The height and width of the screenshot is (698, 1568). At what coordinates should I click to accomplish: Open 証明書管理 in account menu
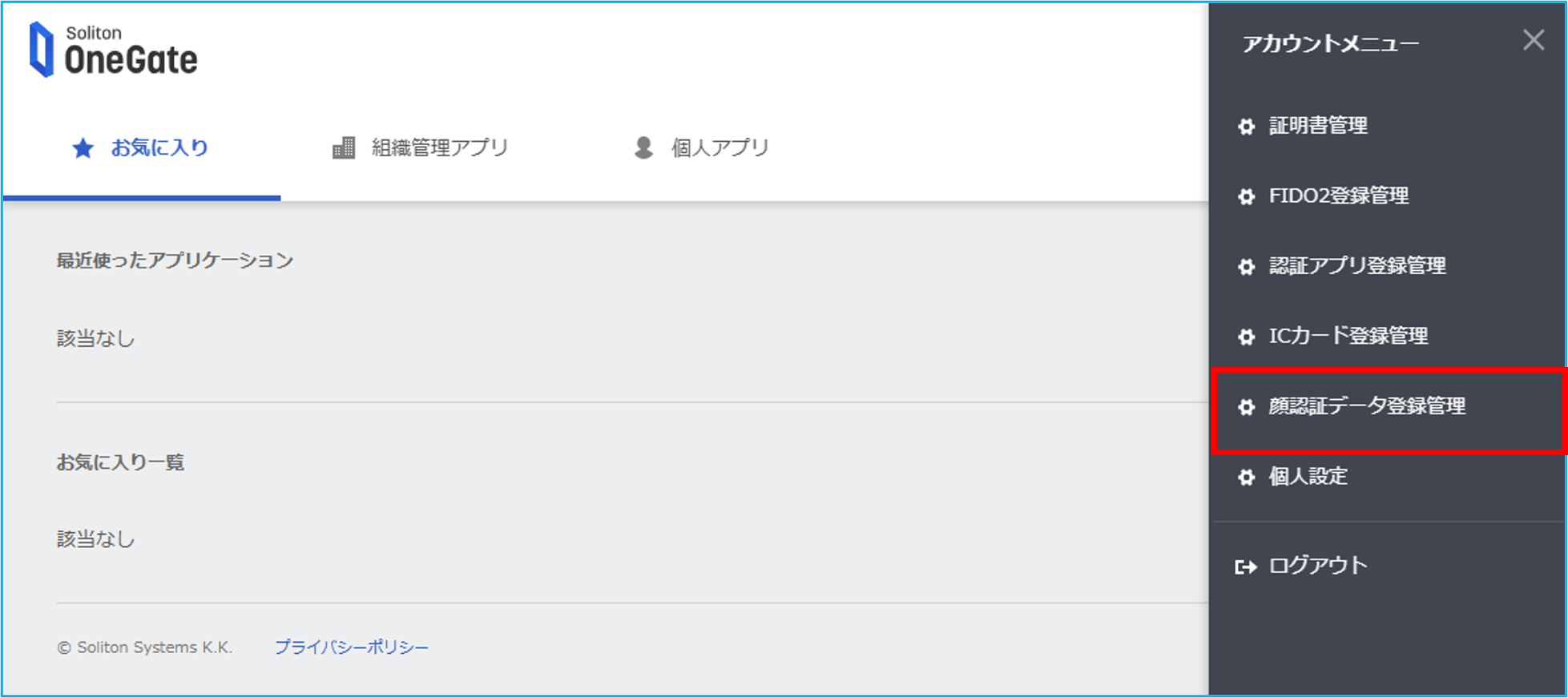(1389, 126)
